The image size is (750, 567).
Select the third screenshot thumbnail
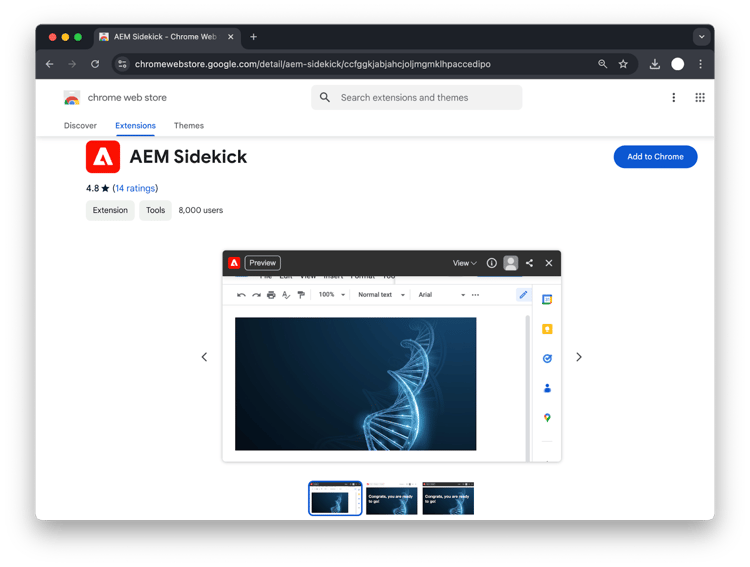[448, 499]
